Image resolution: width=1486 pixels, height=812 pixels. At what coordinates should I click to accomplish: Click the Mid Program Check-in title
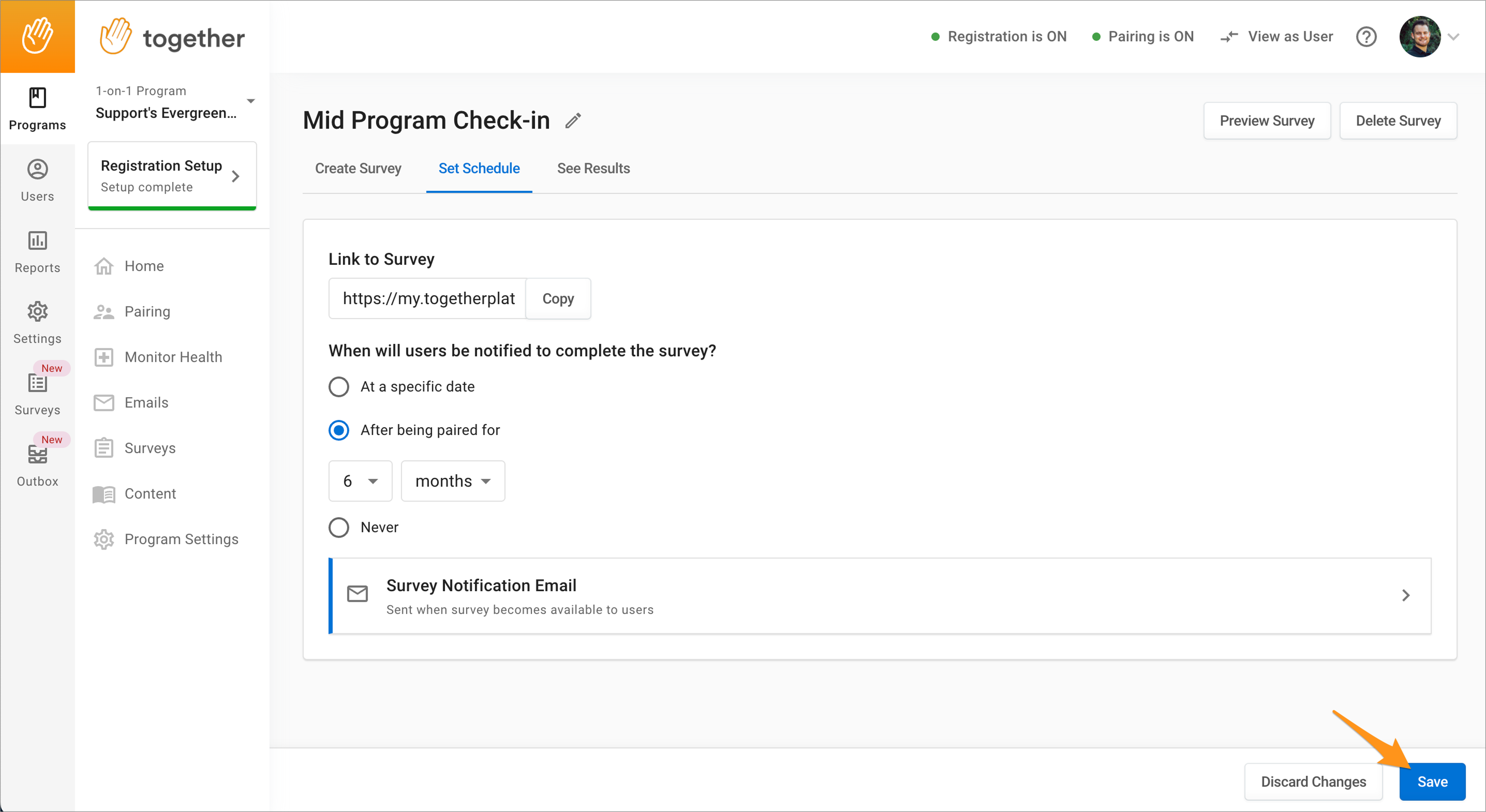pos(426,120)
